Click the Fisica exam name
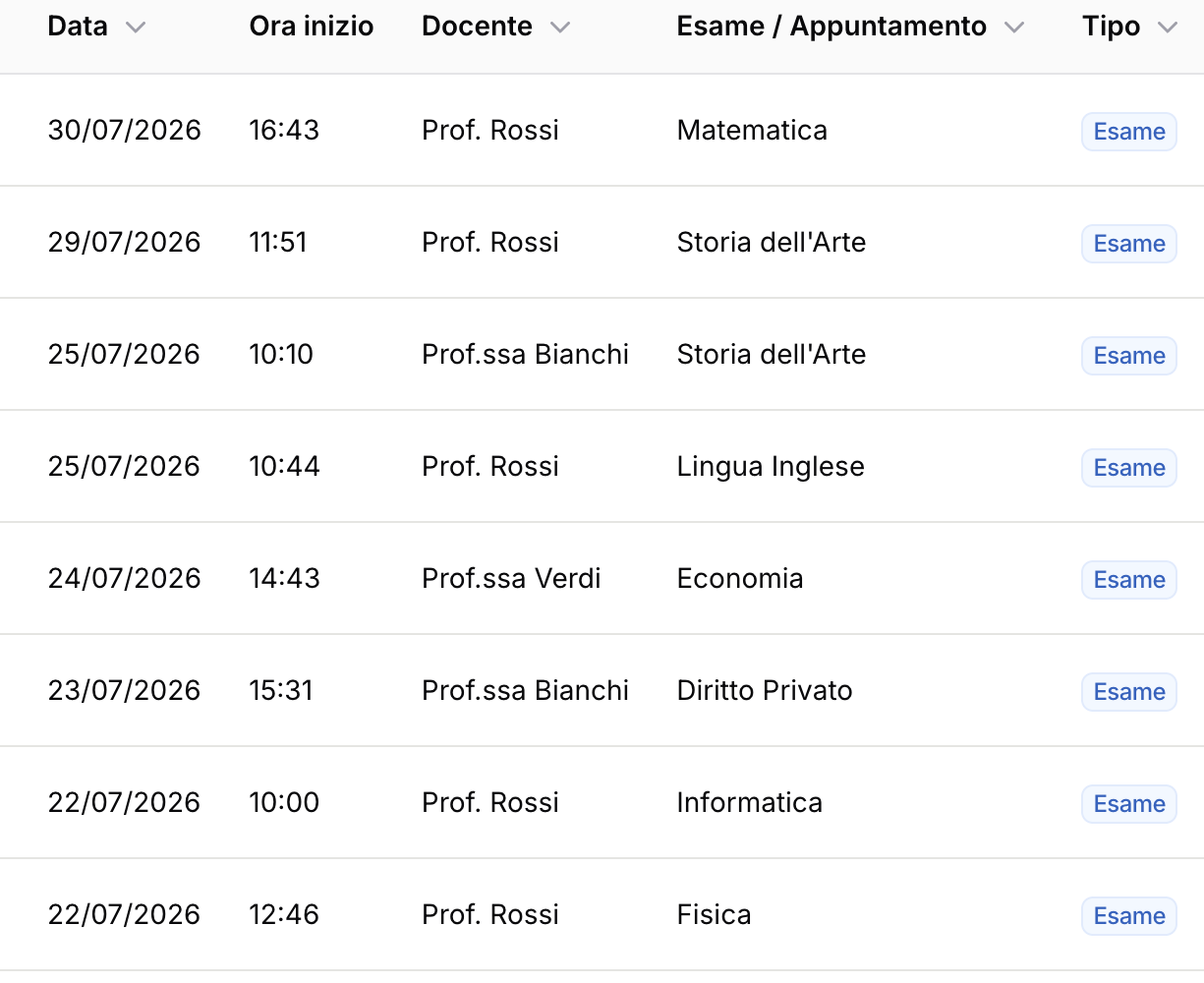Screen dimensions: 1204x983 click(x=714, y=915)
